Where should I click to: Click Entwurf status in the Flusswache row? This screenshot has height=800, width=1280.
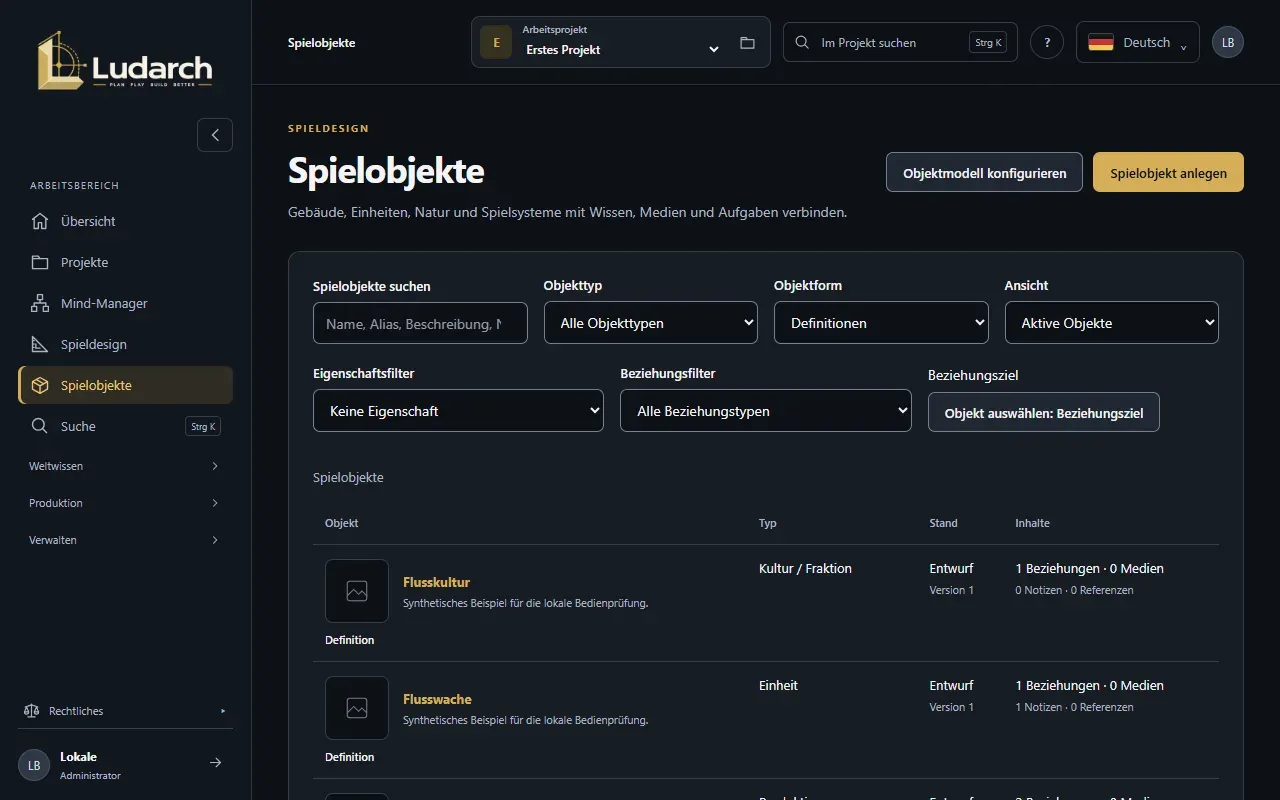coord(951,685)
